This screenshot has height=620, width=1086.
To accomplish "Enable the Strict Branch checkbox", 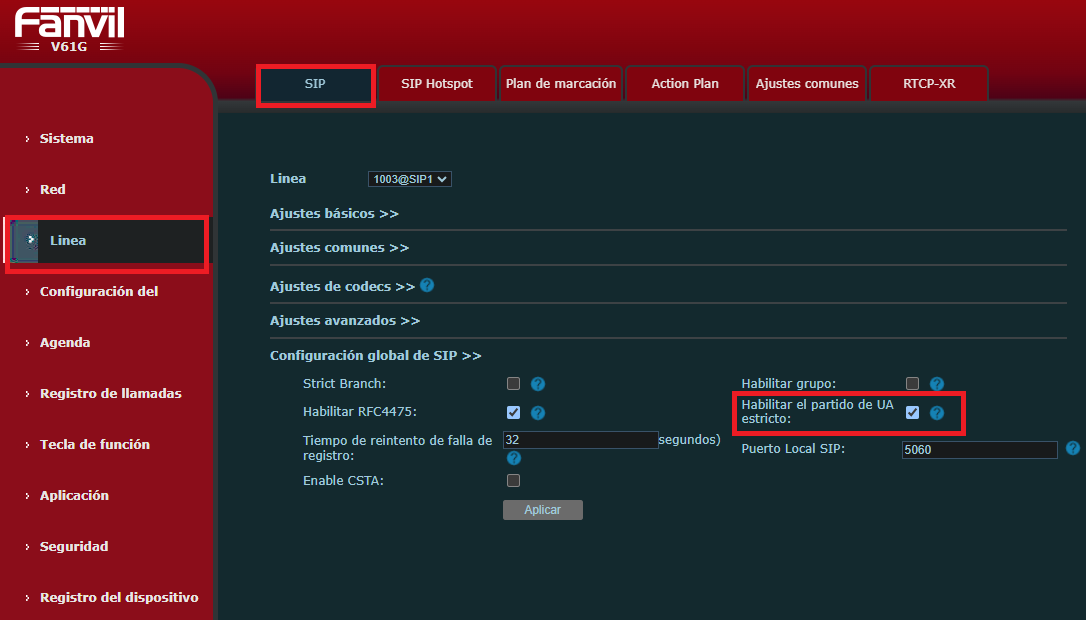I will coord(513,383).
